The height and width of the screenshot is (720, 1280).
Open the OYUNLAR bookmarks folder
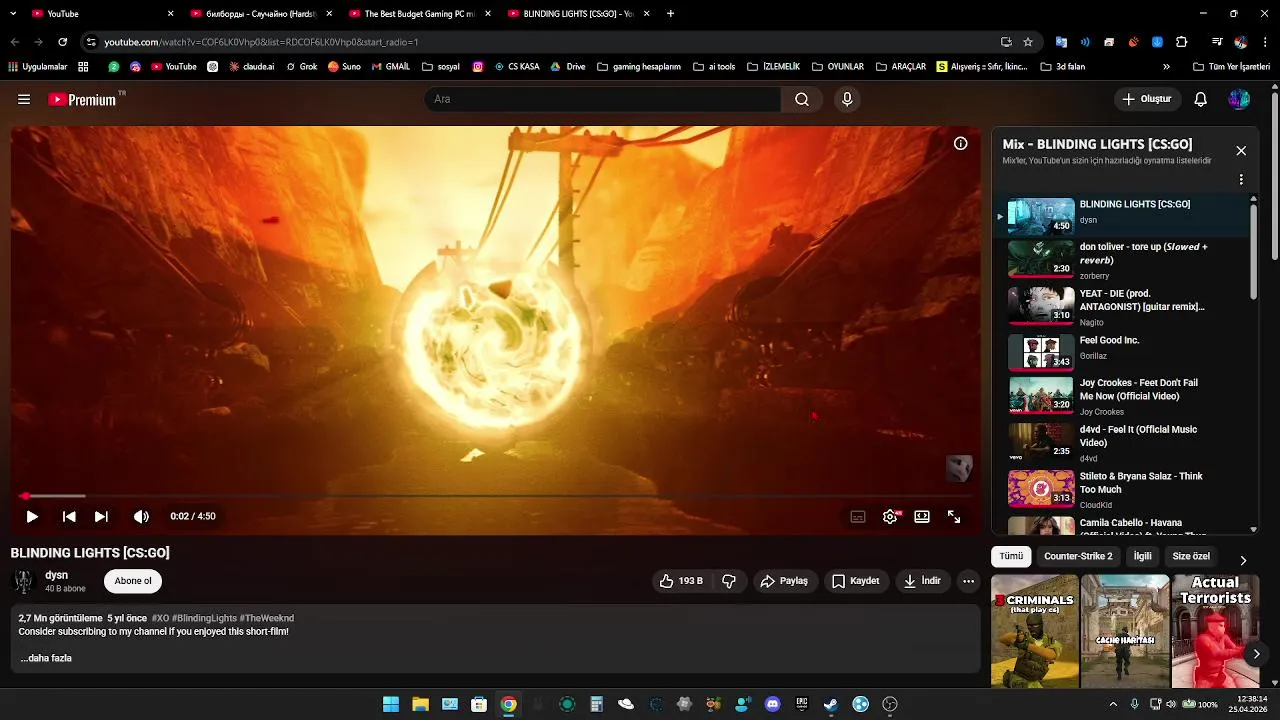(837, 67)
